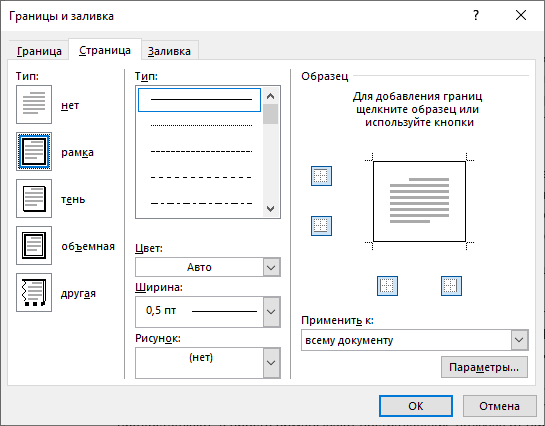Confirm with the OK button

[x=416, y=406]
